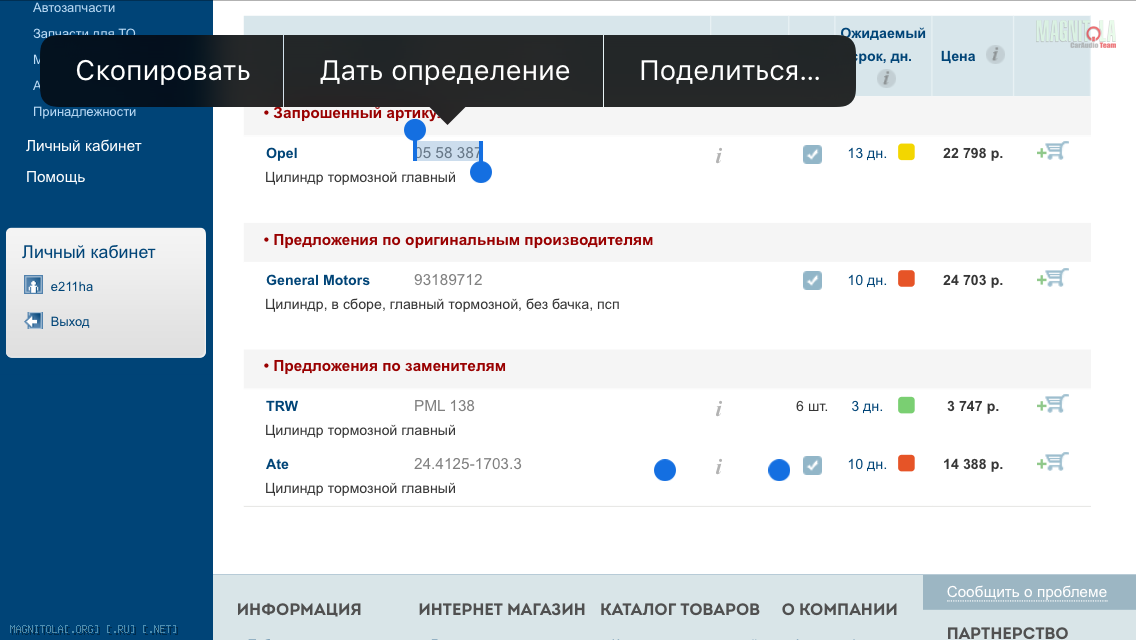
Task: Click article number 24.4125-1703.3
Action: pos(467,464)
